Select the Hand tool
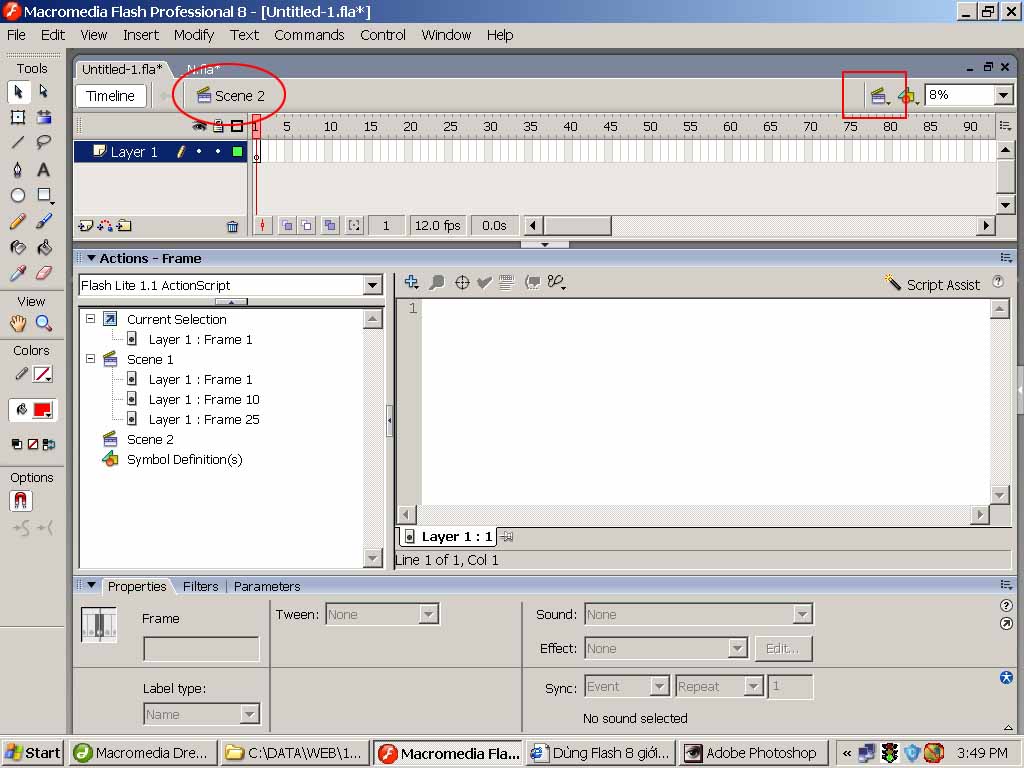Image resolution: width=1024 pixels, height=768 pixels. (x=18, y=323)
